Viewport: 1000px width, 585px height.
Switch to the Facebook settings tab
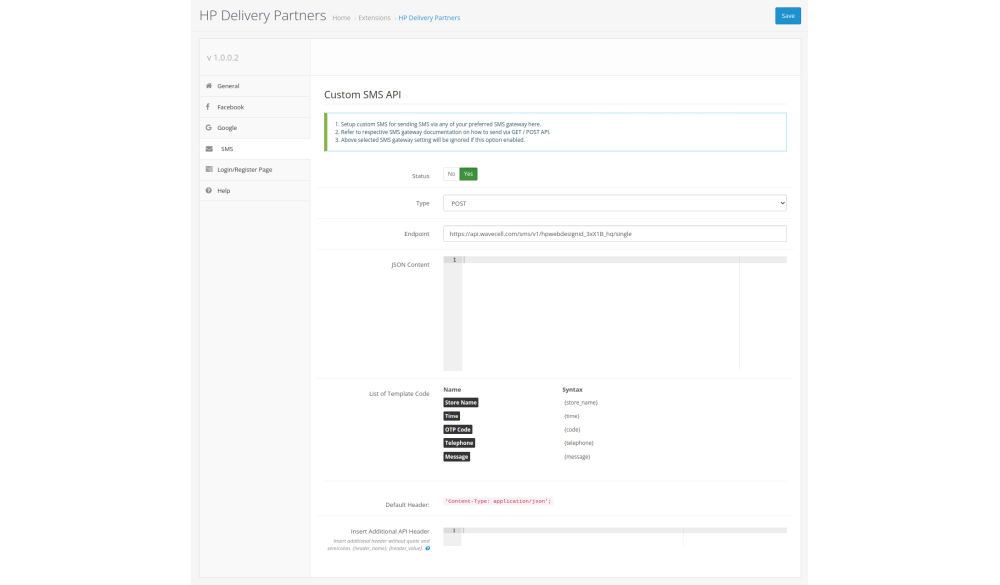point(230,107)
